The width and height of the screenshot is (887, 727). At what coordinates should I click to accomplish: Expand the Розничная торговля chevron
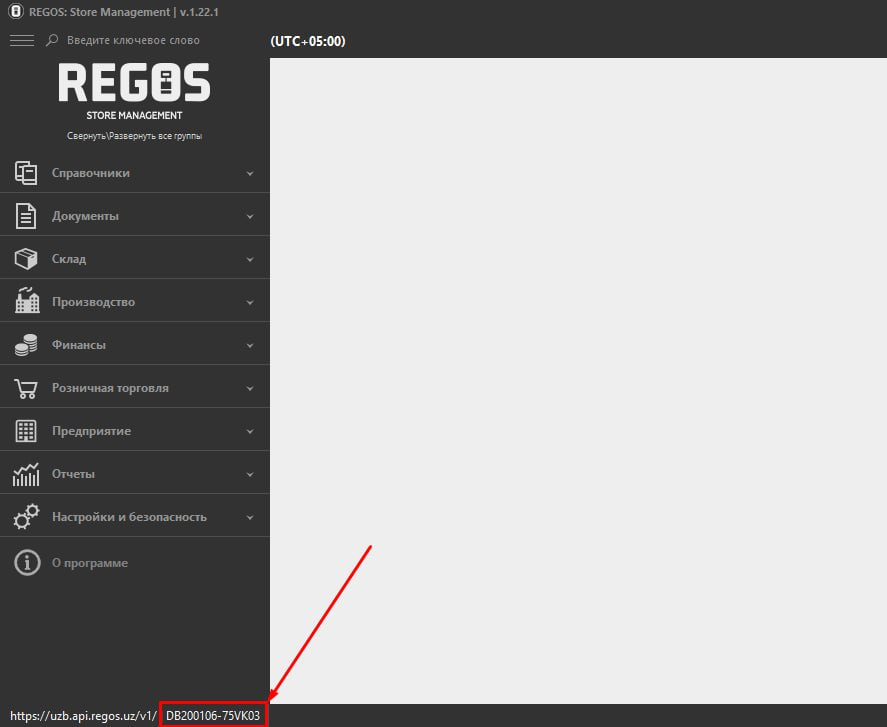click(x=249, y=388)
